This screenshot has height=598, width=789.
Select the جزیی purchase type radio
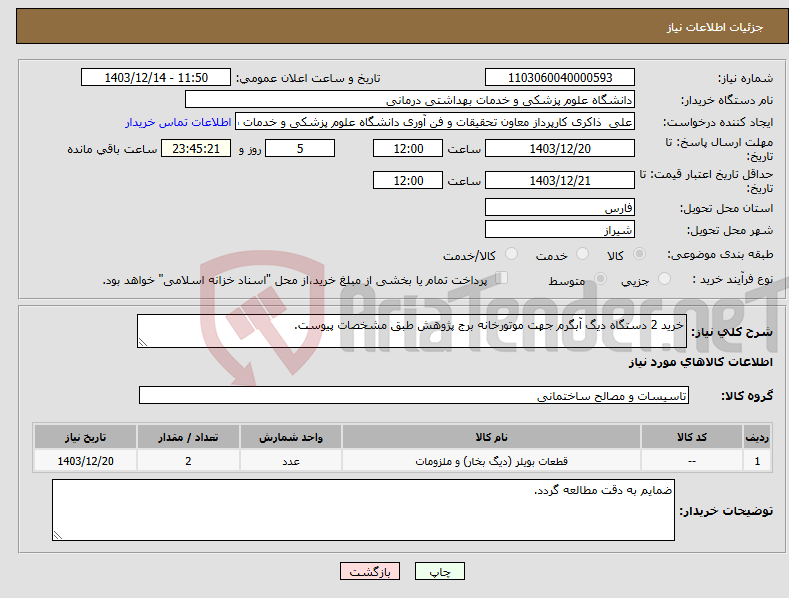664,279
